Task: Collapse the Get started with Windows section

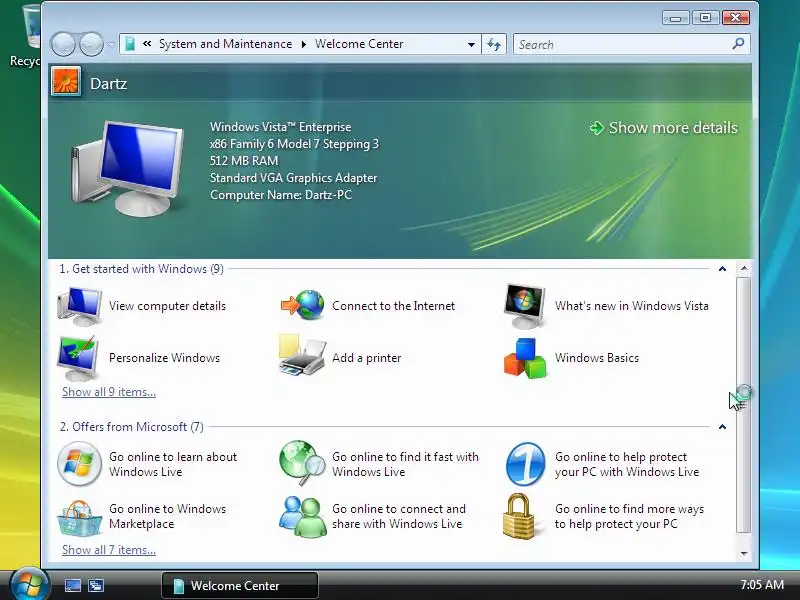Action: 722,268
